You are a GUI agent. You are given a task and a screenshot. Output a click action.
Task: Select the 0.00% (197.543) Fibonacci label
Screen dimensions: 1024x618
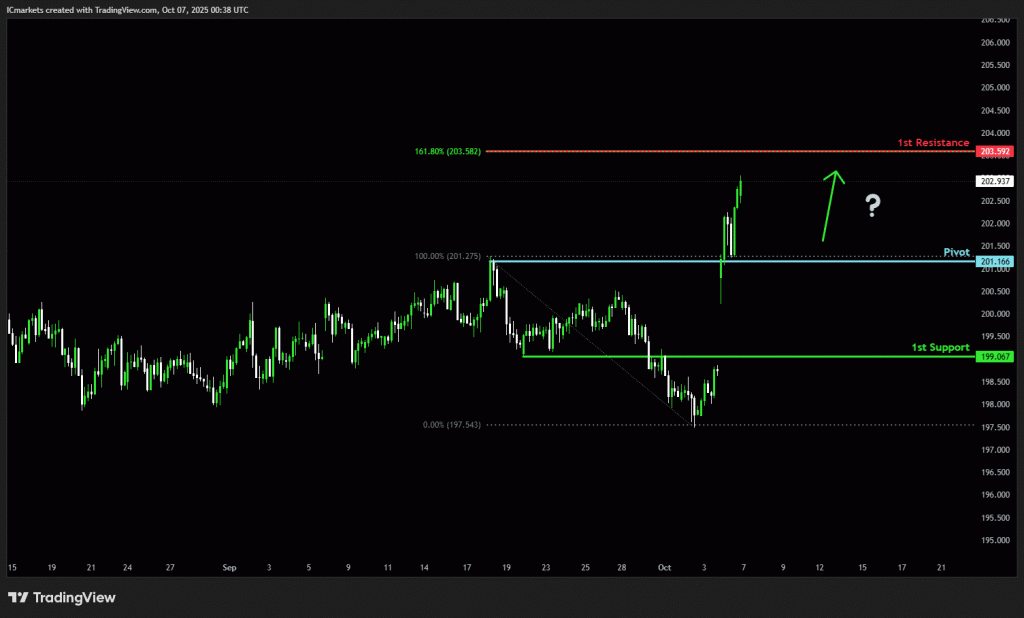pyautogui.click(x=452, y=425)
